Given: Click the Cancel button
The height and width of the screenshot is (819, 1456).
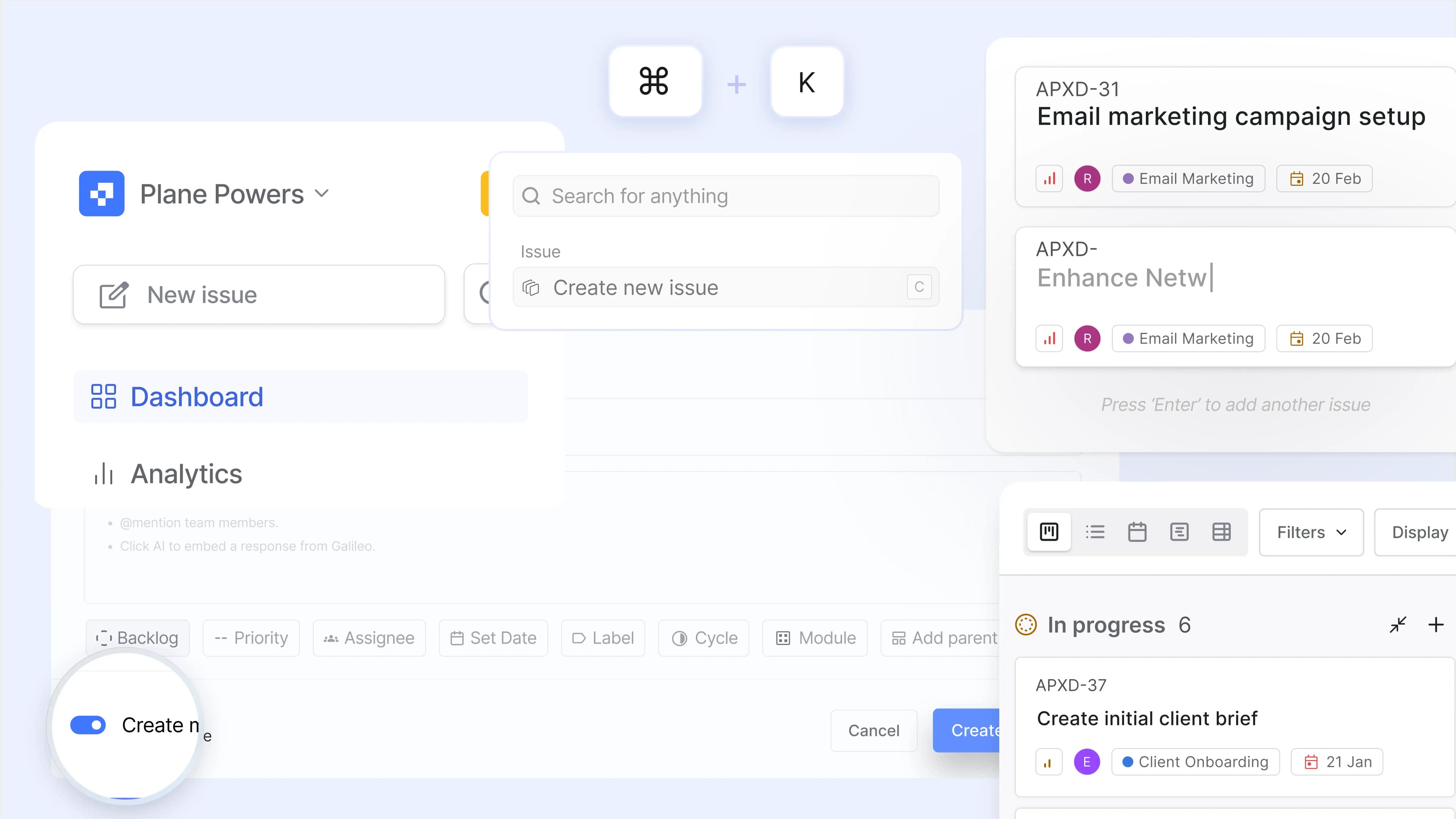Looking at the screenshot, I should (x=873, y=730).
